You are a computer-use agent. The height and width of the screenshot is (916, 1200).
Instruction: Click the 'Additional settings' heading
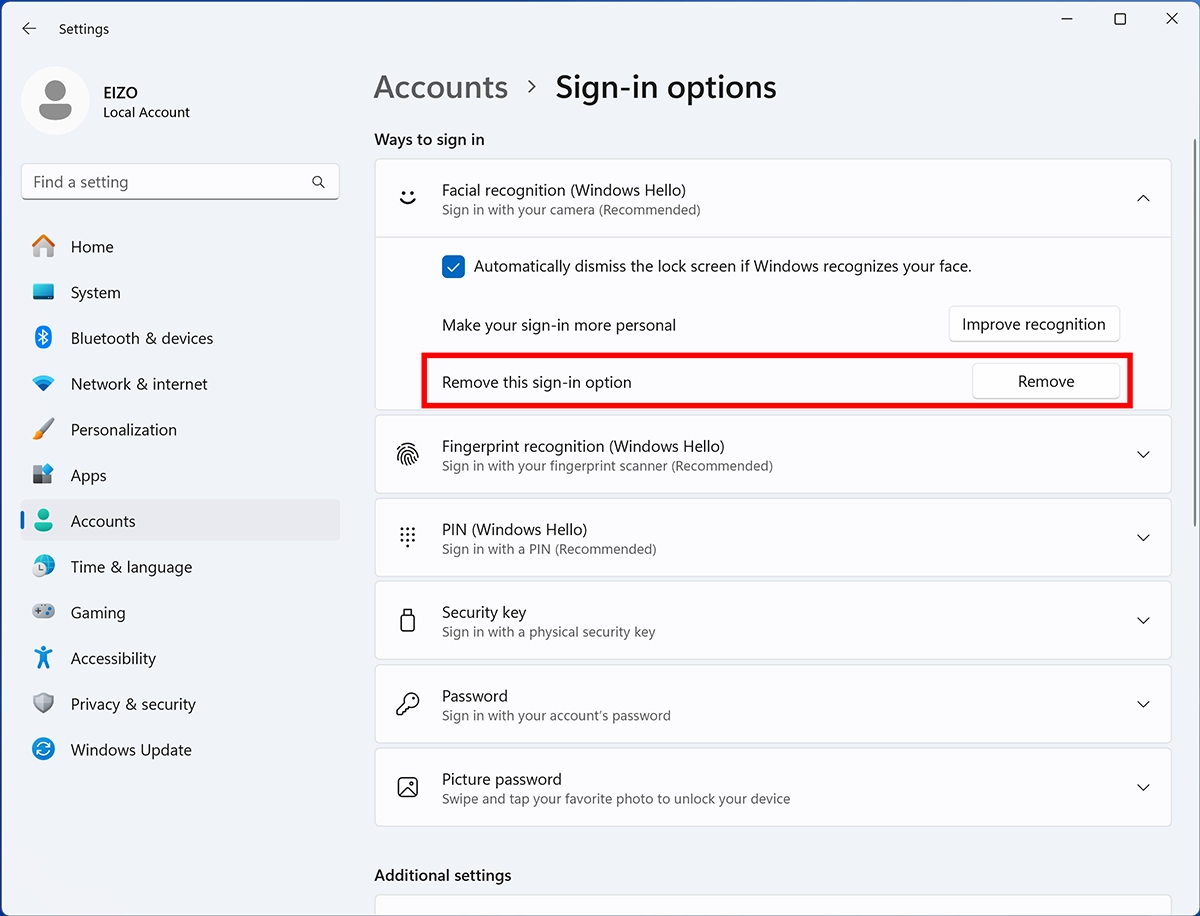(443, 875)
